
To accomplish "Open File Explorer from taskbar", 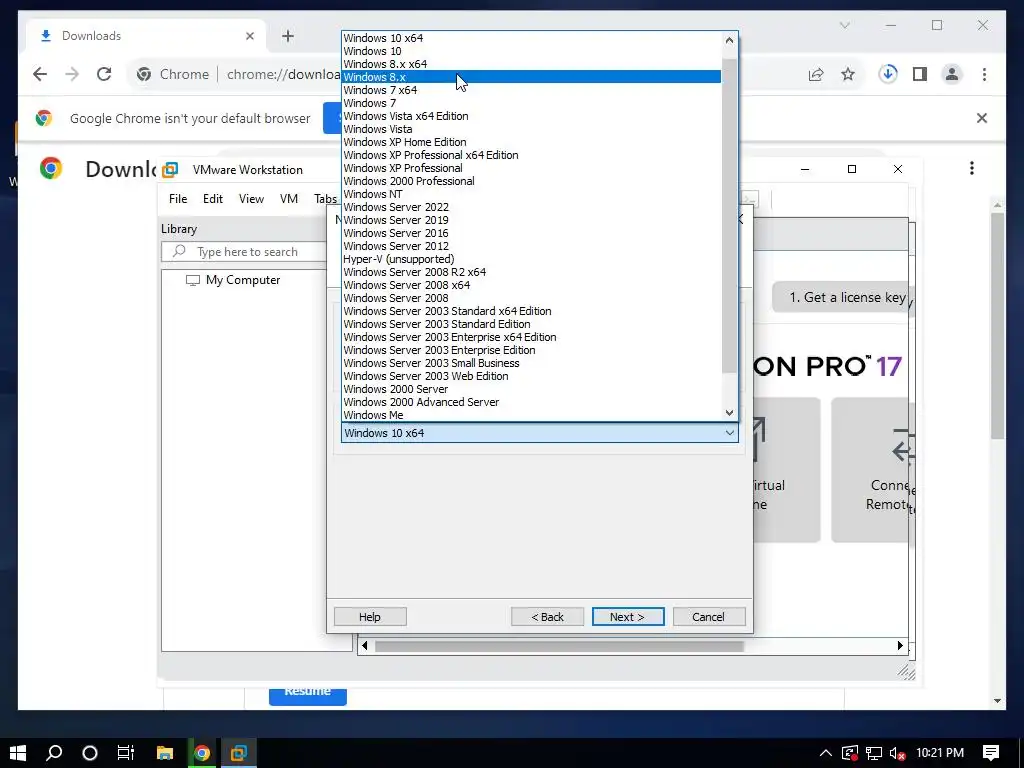I will click(165, 753).
